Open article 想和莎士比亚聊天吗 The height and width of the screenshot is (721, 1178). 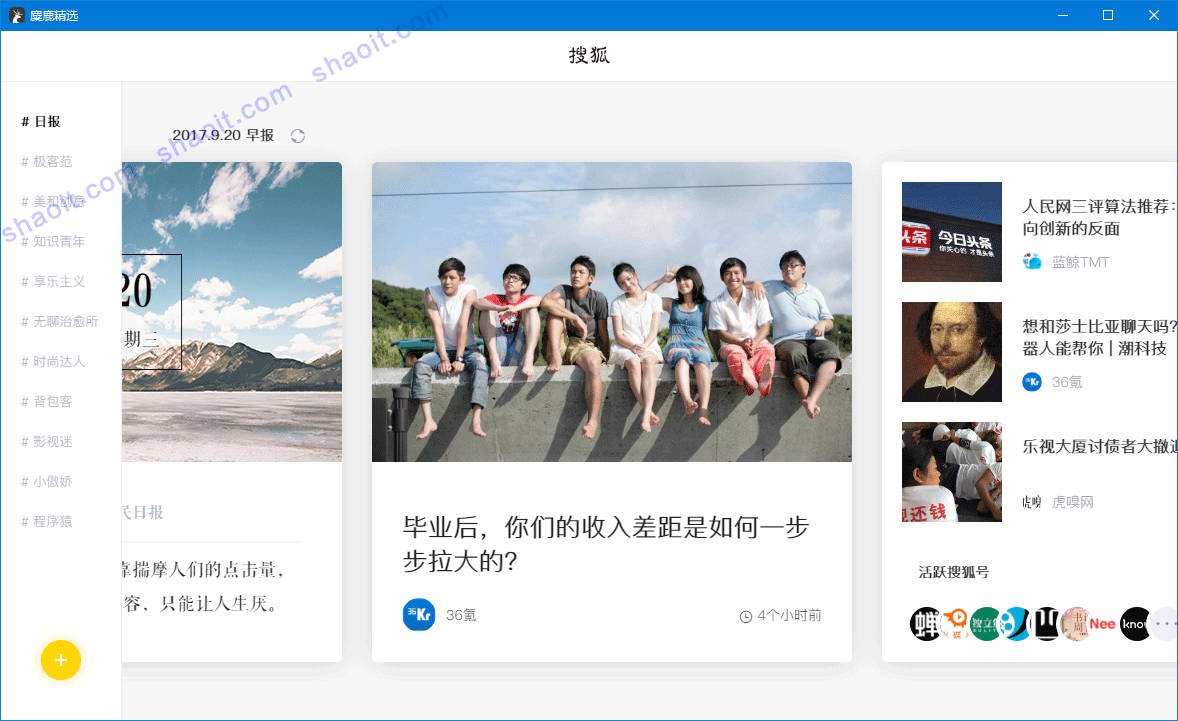click(x=1098, y=337)
